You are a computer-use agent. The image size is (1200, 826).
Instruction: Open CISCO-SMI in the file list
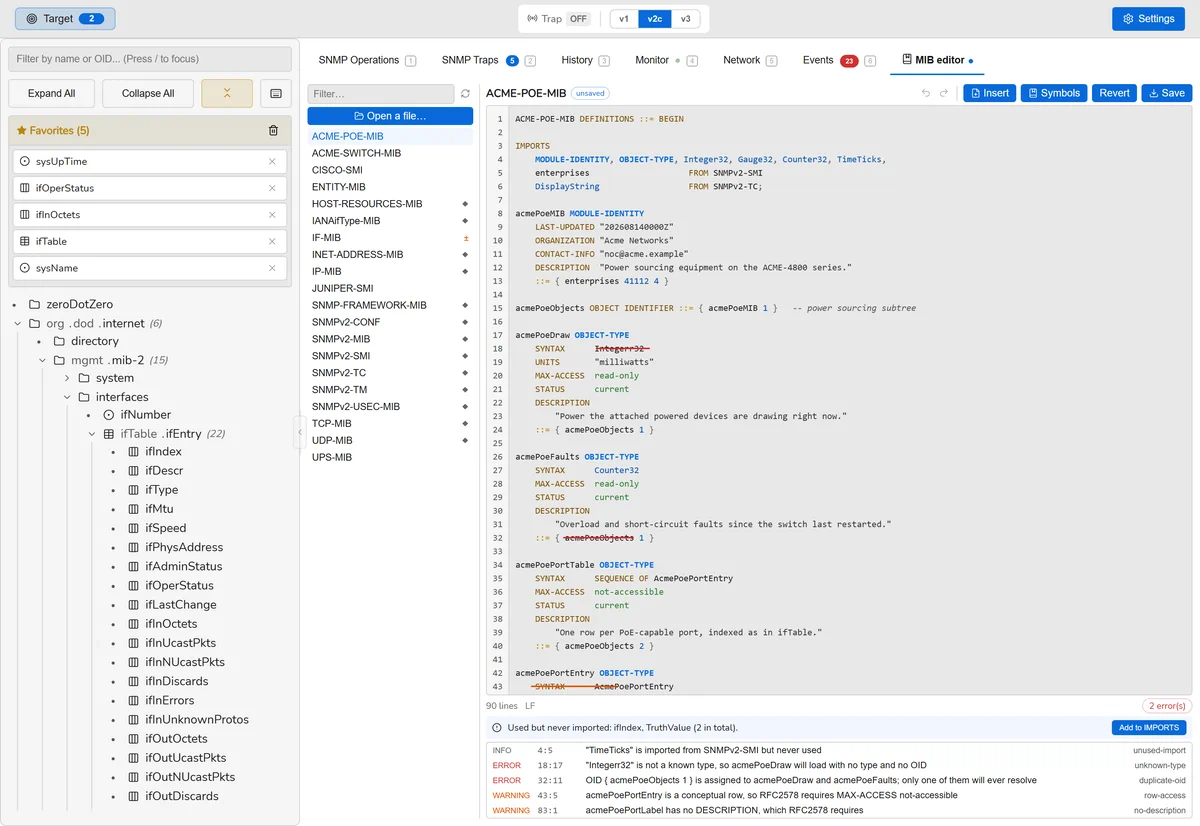coord(390,170)
